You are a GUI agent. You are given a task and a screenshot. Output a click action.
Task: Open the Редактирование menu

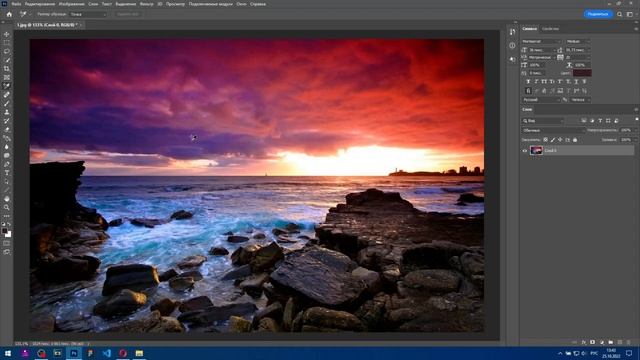40,4
